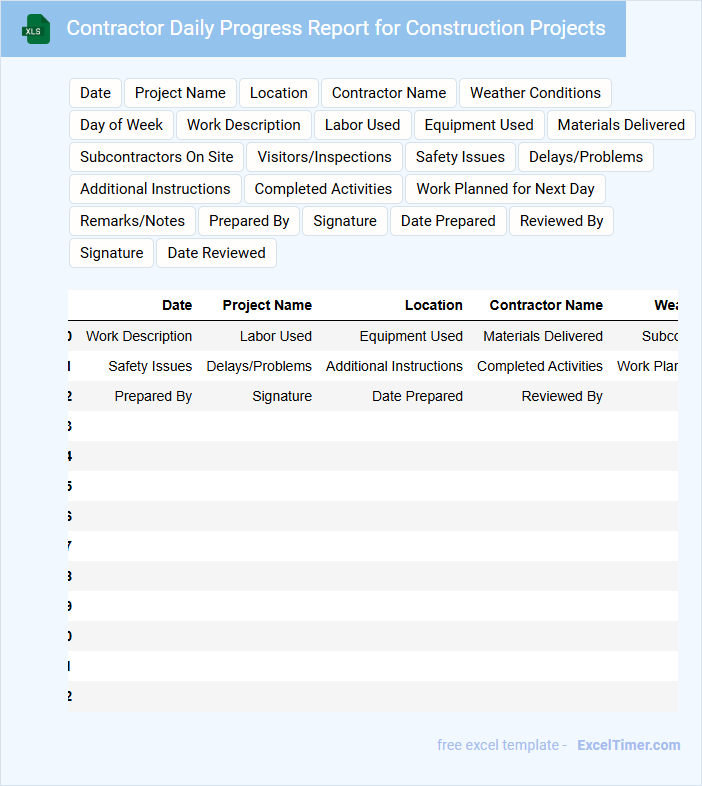
Task: Click the Equipment Used tag
Action: click(479, 125)
